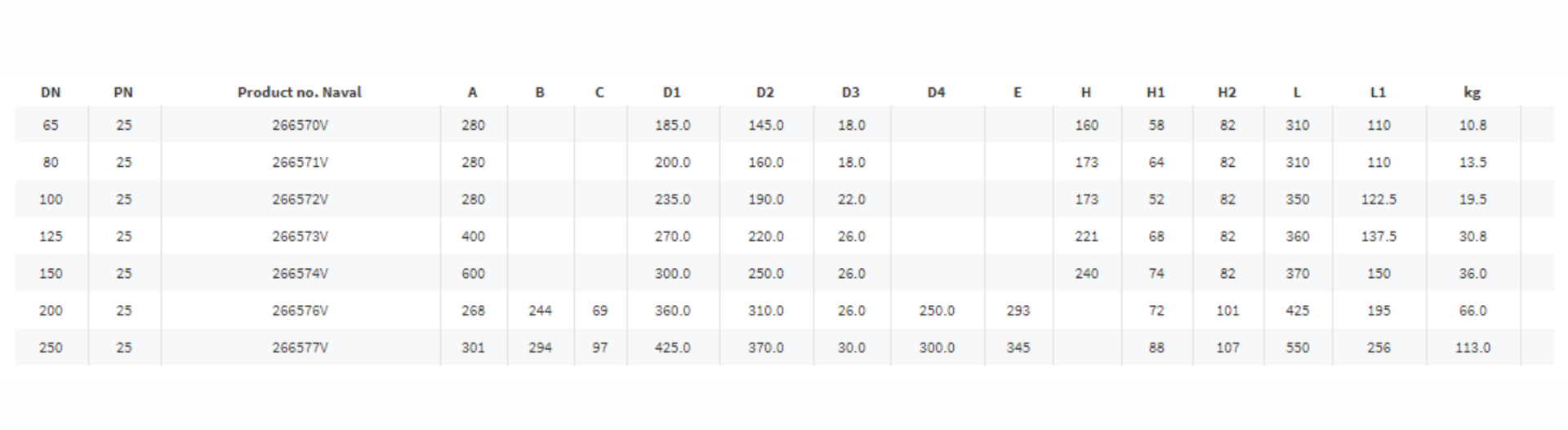Image resolution: width=1568 pixels, height=430 pixels.
Task: Click the kg column header
Action: pyautogui.click(x=1472, y=92)
